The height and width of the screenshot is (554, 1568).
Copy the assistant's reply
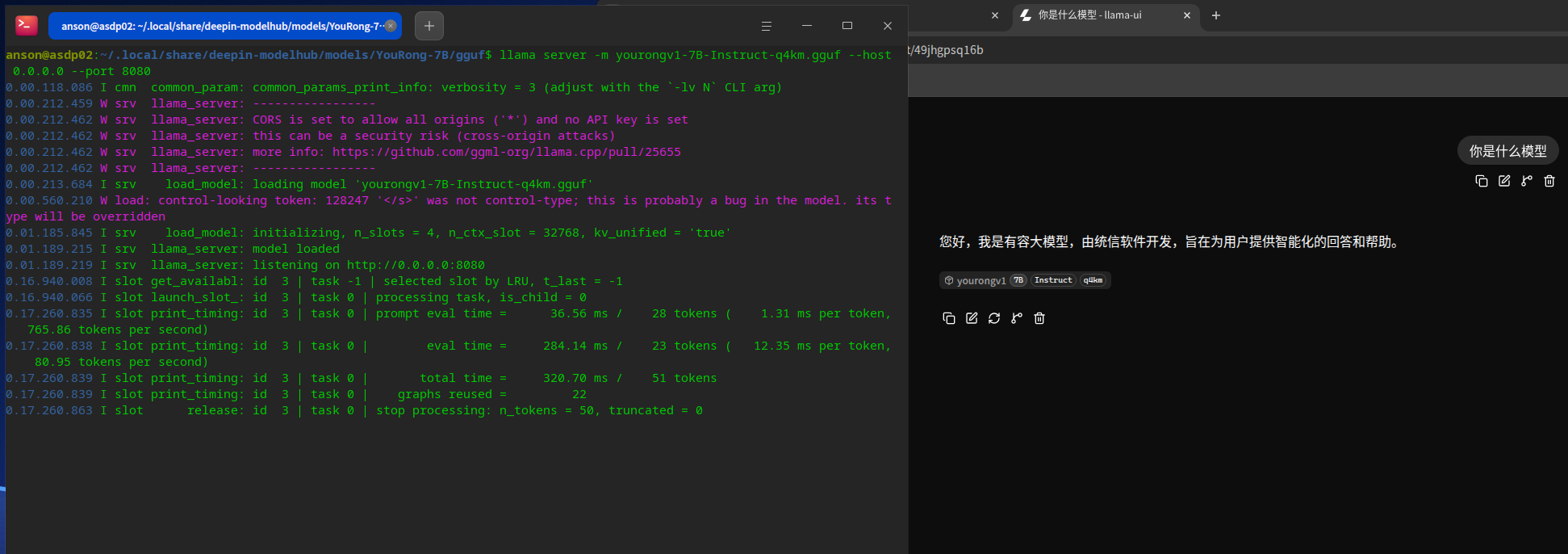coord(949,318)
